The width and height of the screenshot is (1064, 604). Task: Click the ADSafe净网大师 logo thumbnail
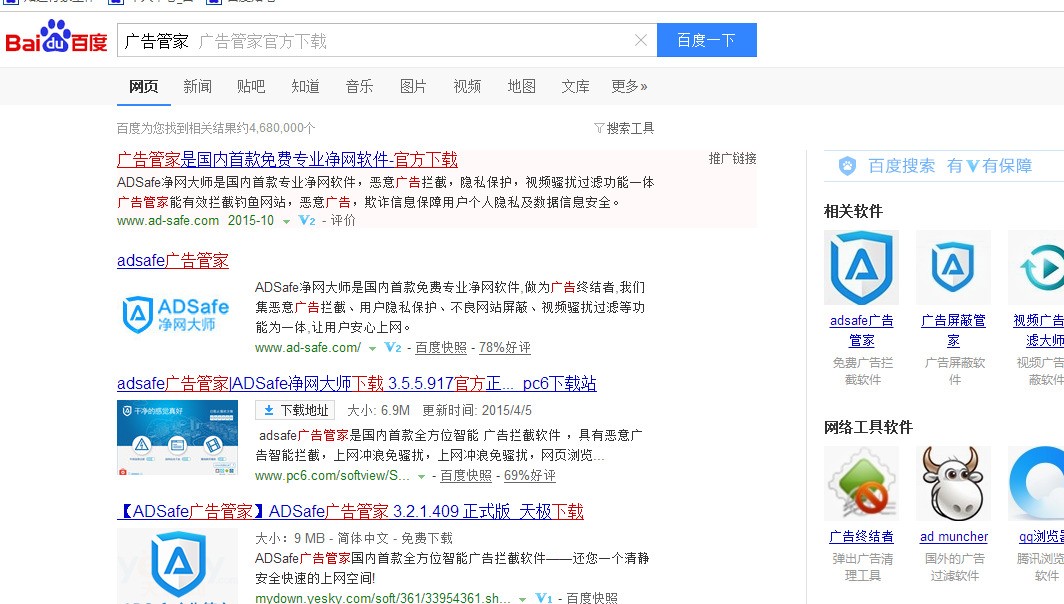(x=176, y=315)
